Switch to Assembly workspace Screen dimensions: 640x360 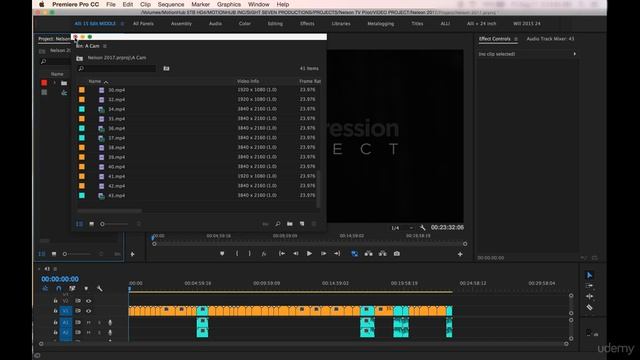tap(181, 24)
